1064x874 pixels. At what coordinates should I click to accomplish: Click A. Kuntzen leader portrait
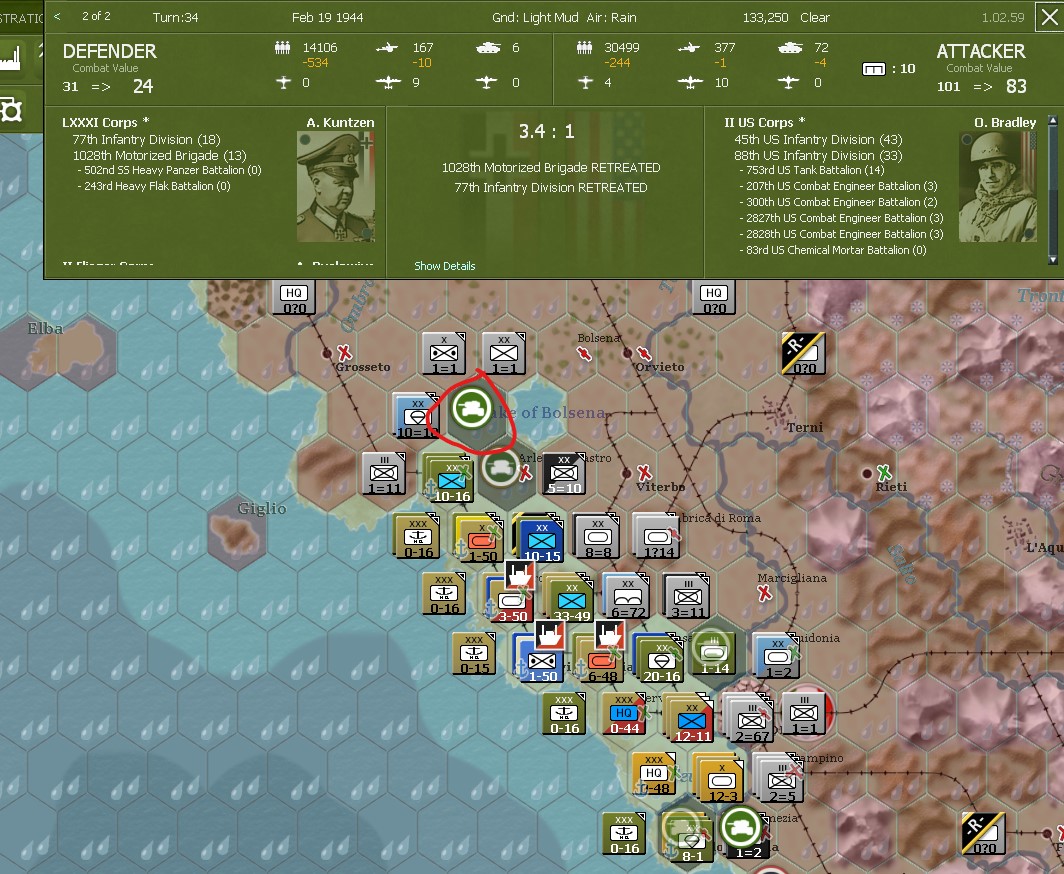click(335, 187)
